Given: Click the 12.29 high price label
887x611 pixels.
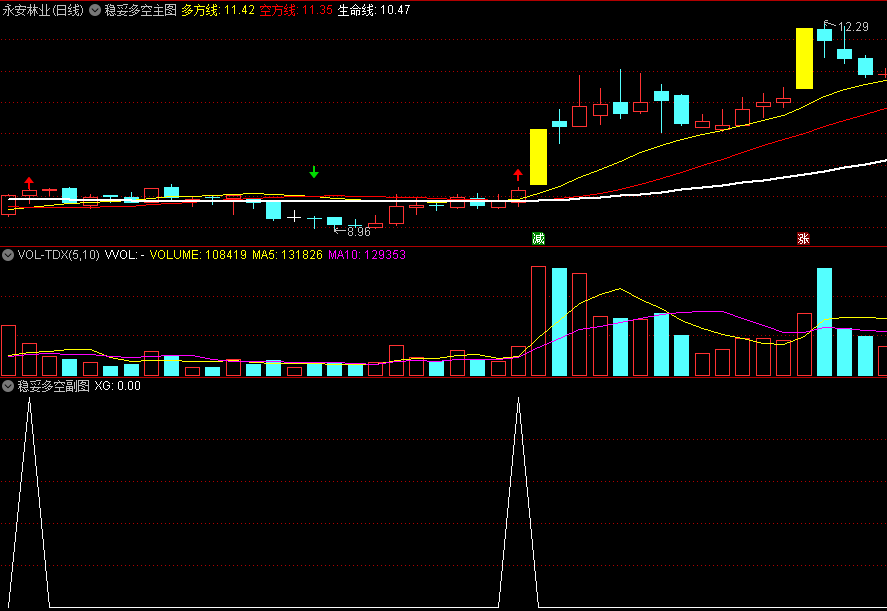Looking at the screenshot, I should click(853, 27).
